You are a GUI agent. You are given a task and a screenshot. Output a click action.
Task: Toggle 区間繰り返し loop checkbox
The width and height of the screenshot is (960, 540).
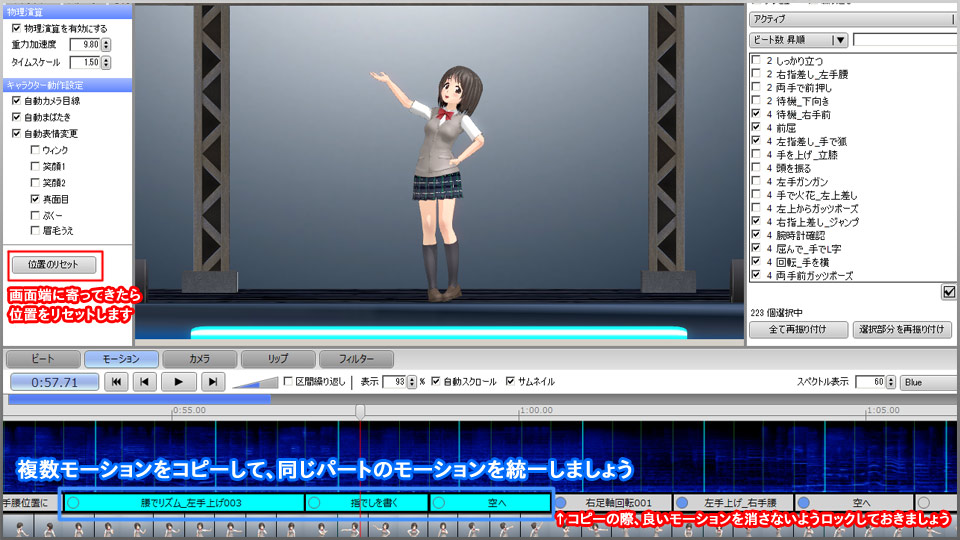click(289, 381)
